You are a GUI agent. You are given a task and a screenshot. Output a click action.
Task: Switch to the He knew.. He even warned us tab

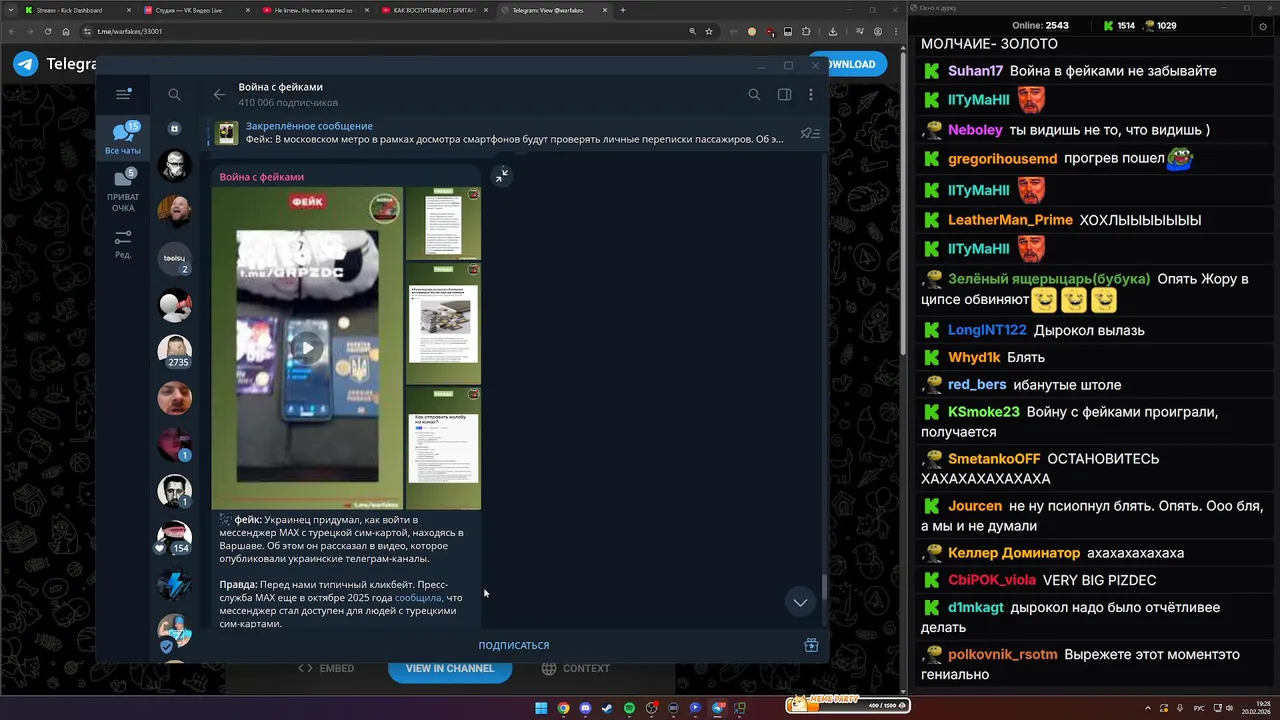[315, 10]
